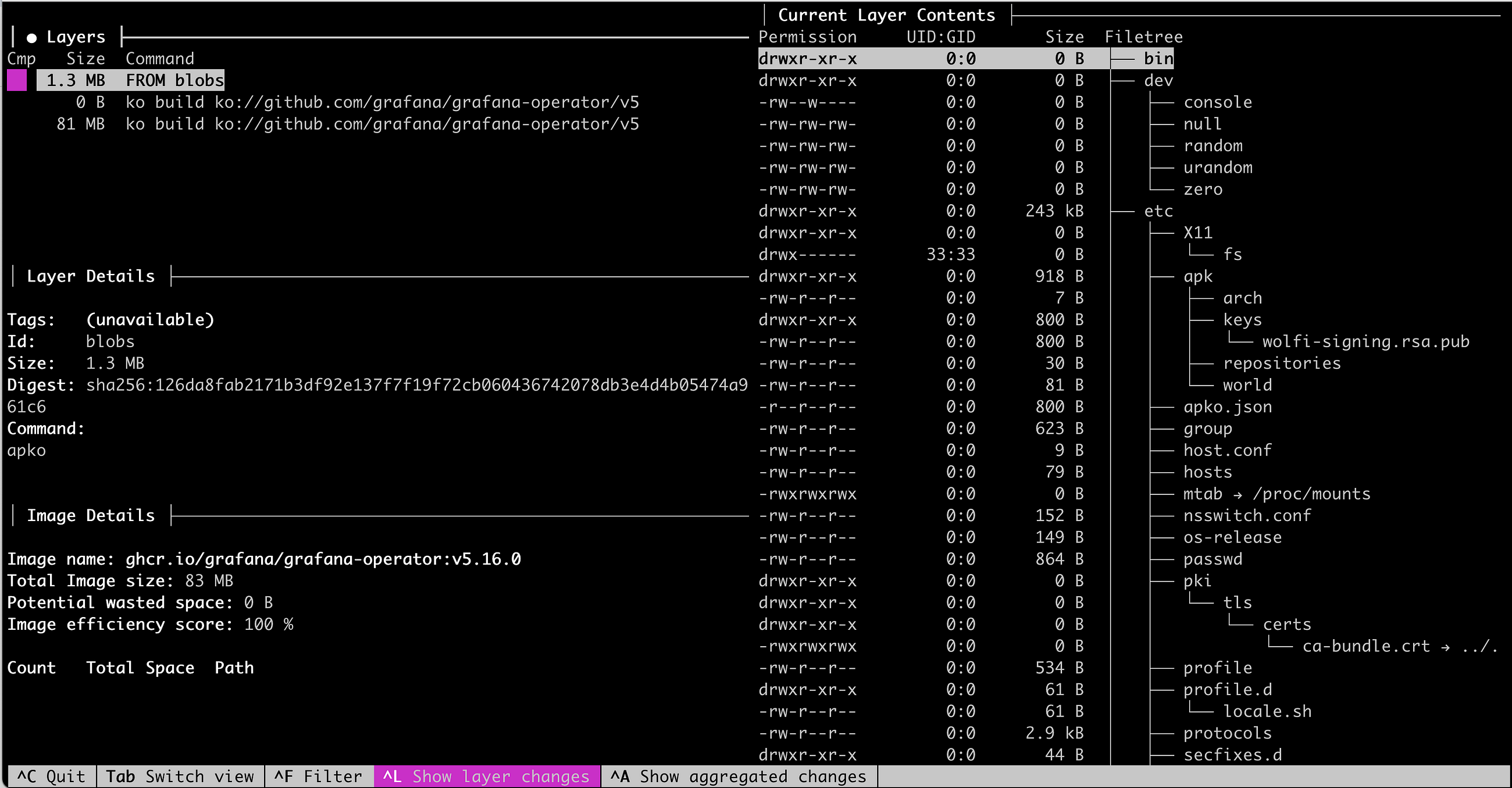Select the world file under apk

[1247, 384]
